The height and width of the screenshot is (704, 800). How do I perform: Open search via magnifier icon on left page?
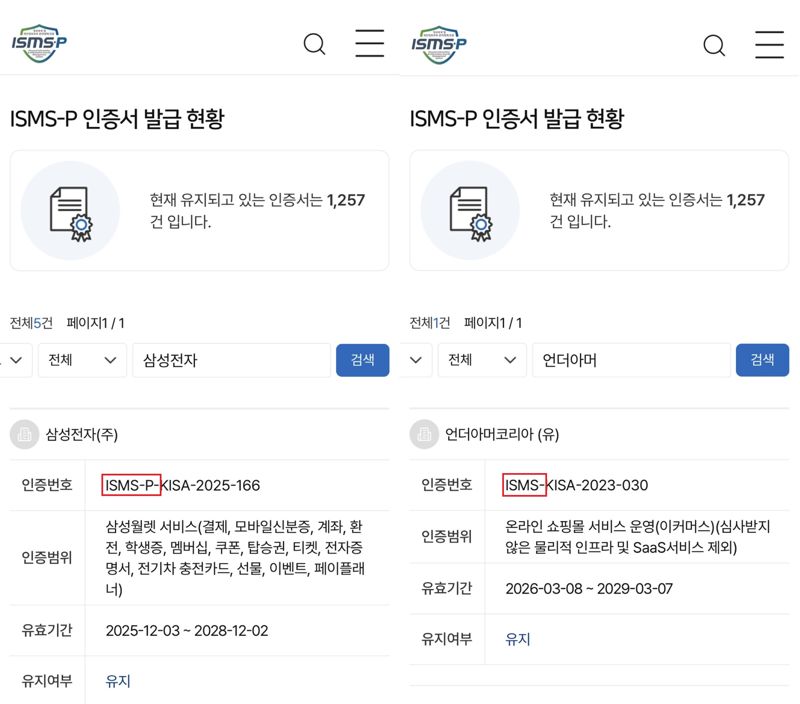314,44
